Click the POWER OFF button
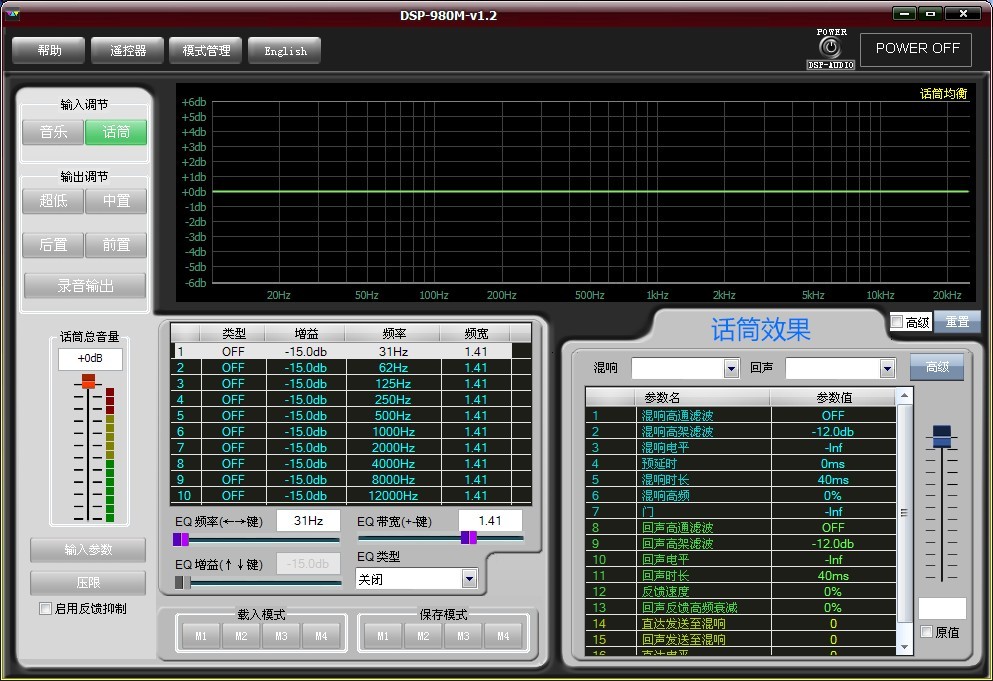 point(915,47)
